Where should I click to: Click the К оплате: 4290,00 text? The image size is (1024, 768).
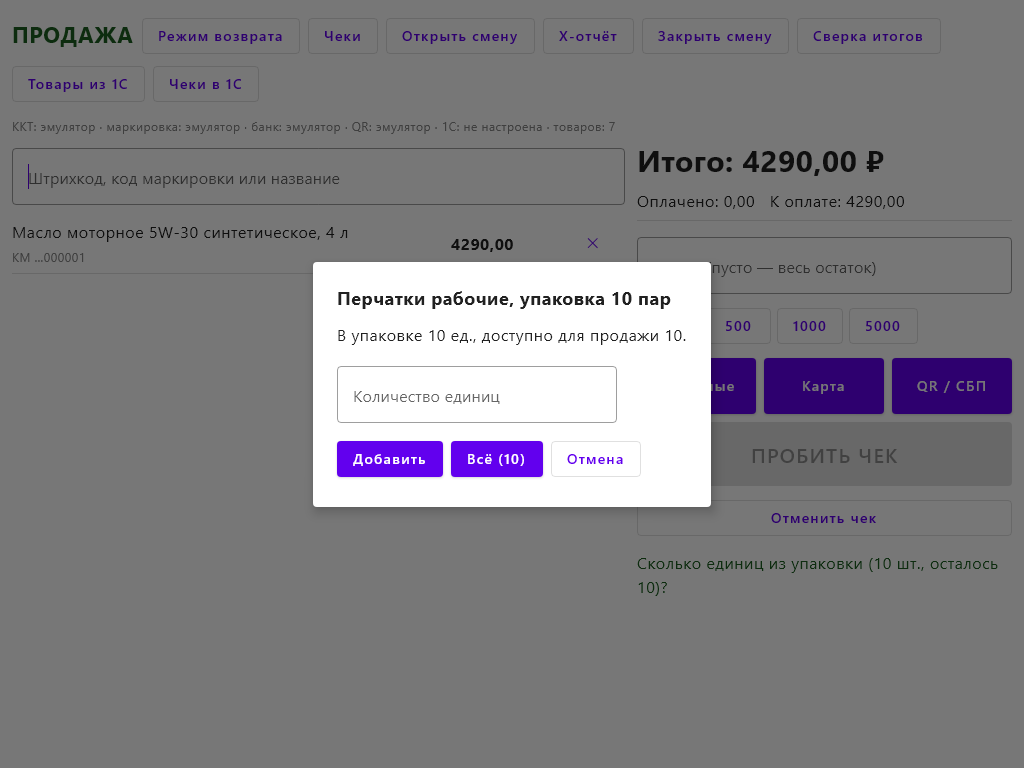tap(837, 202)
